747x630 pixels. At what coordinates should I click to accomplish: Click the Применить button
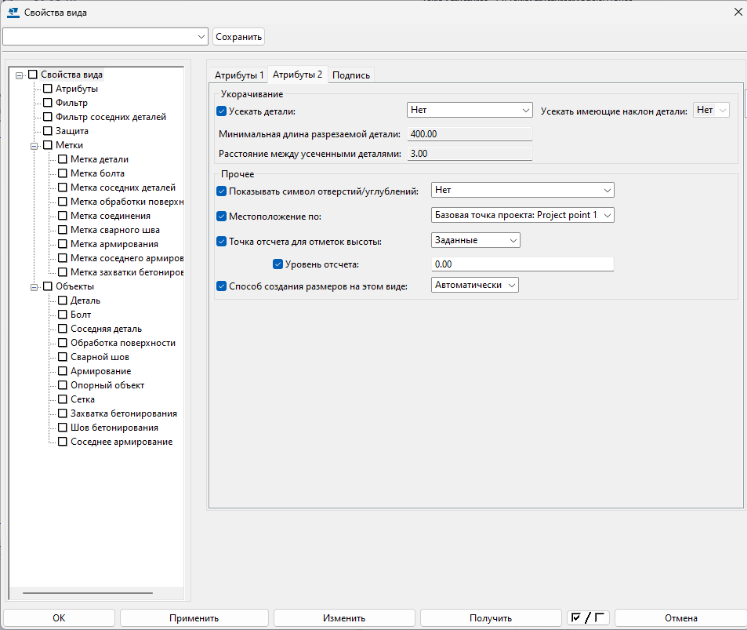pyautogui.click(x=193, y=618)
